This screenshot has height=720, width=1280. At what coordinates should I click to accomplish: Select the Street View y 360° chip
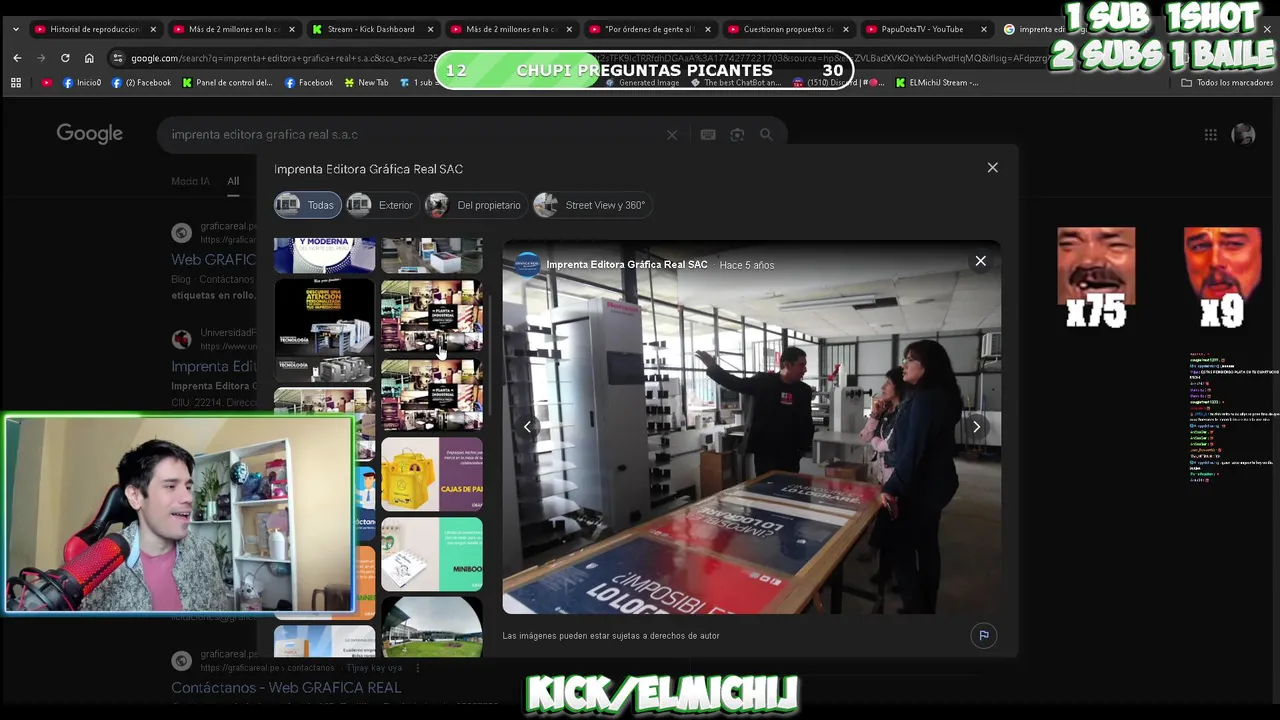[592, 205]
